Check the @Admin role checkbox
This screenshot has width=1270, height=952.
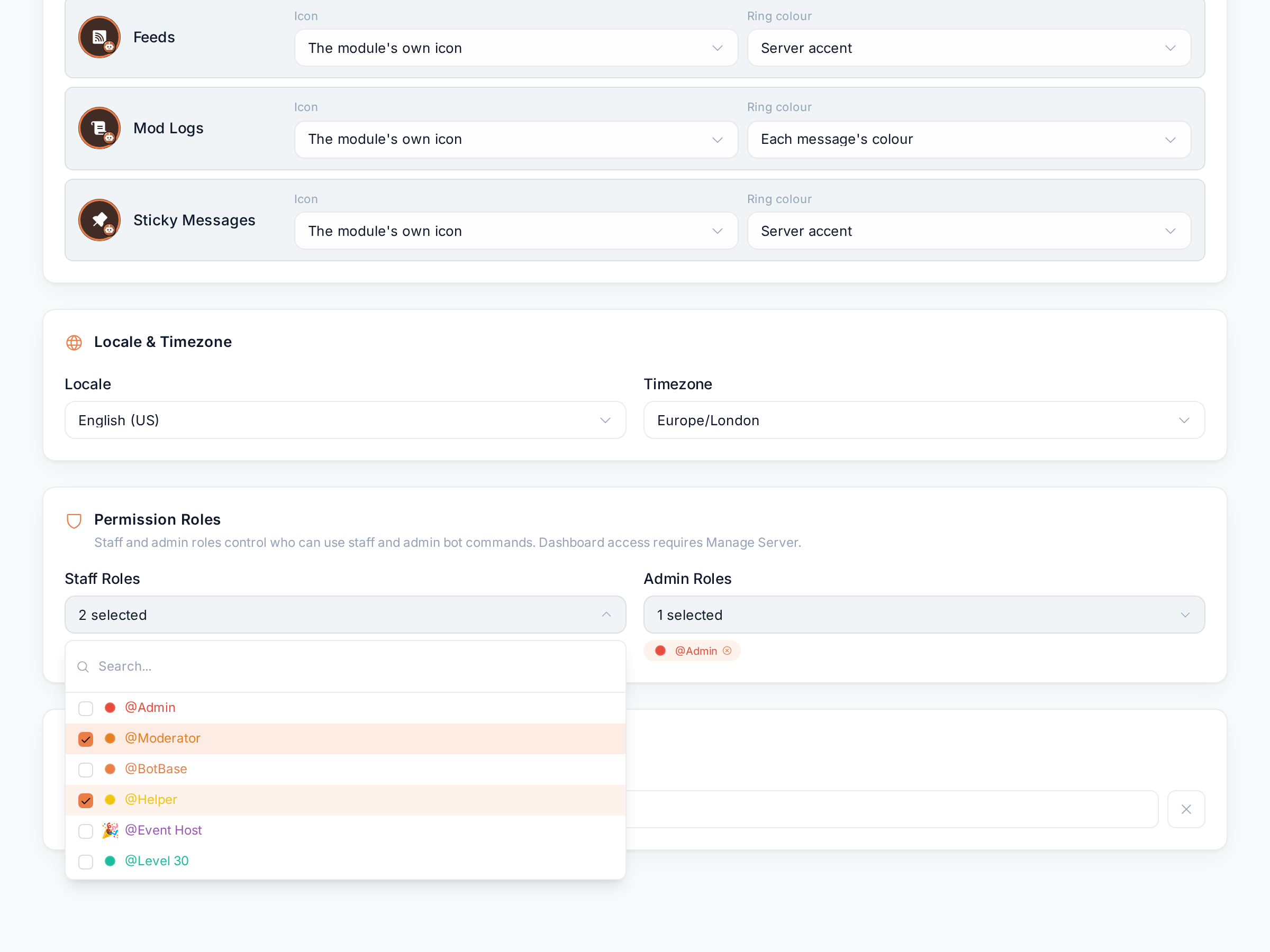tap(86, 708)
